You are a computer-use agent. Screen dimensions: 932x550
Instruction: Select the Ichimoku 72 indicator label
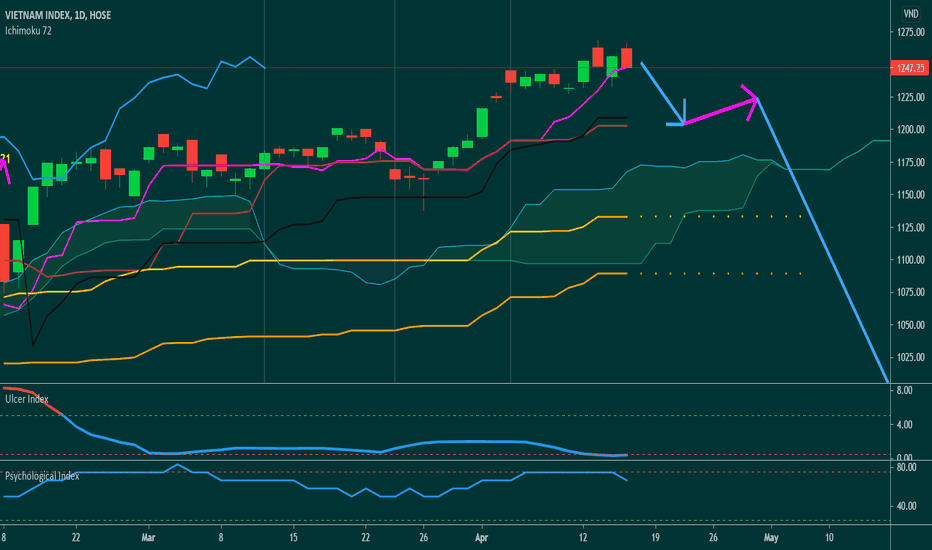click(28, 30)
